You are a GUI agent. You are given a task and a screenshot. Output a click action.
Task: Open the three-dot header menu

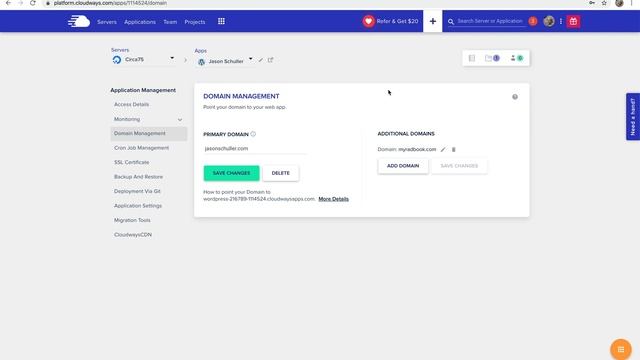[x=561, y=21]
